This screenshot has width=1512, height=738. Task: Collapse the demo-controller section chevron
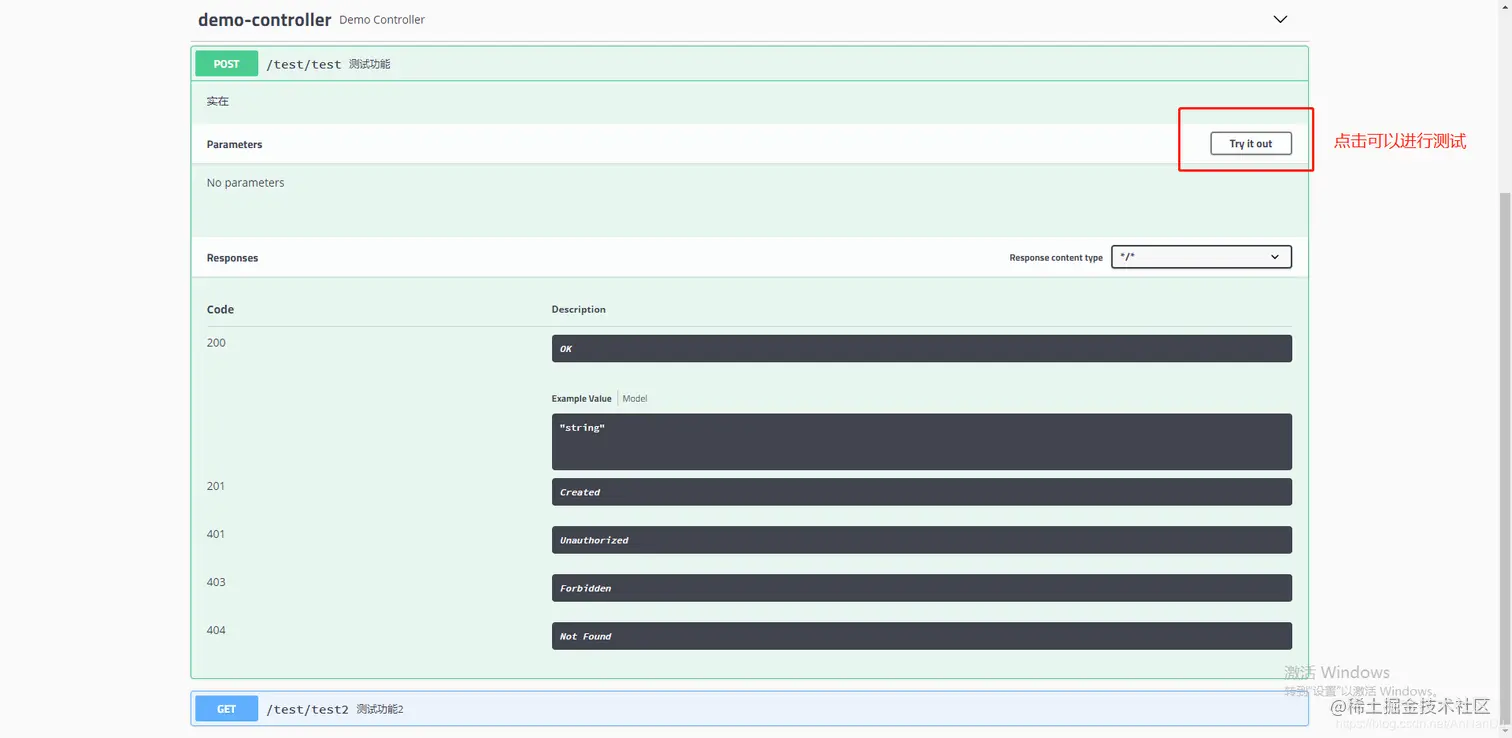[x=1280, y=20]
